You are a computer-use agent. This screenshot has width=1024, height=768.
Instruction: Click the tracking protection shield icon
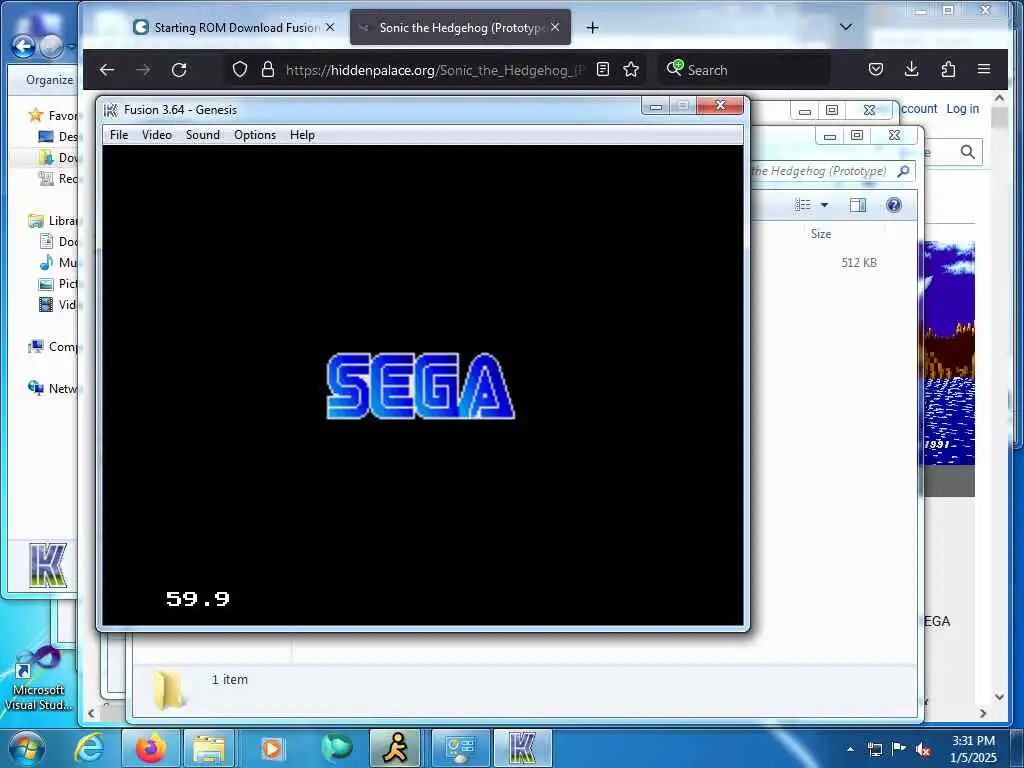point(240,69)
